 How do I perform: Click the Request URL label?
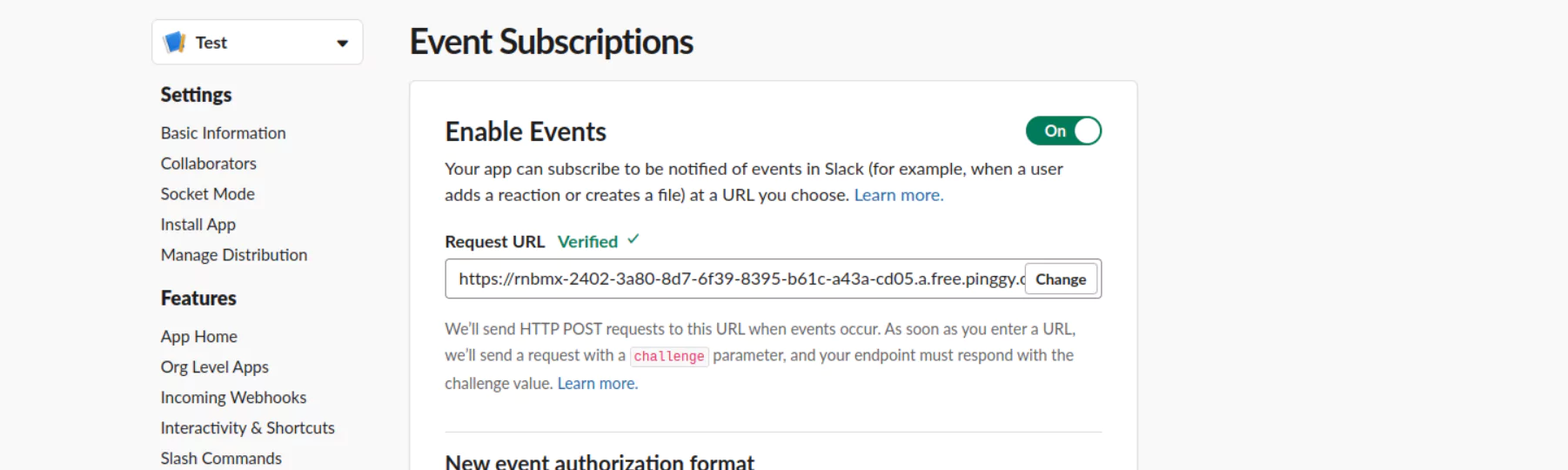click(x=495, y=242)
